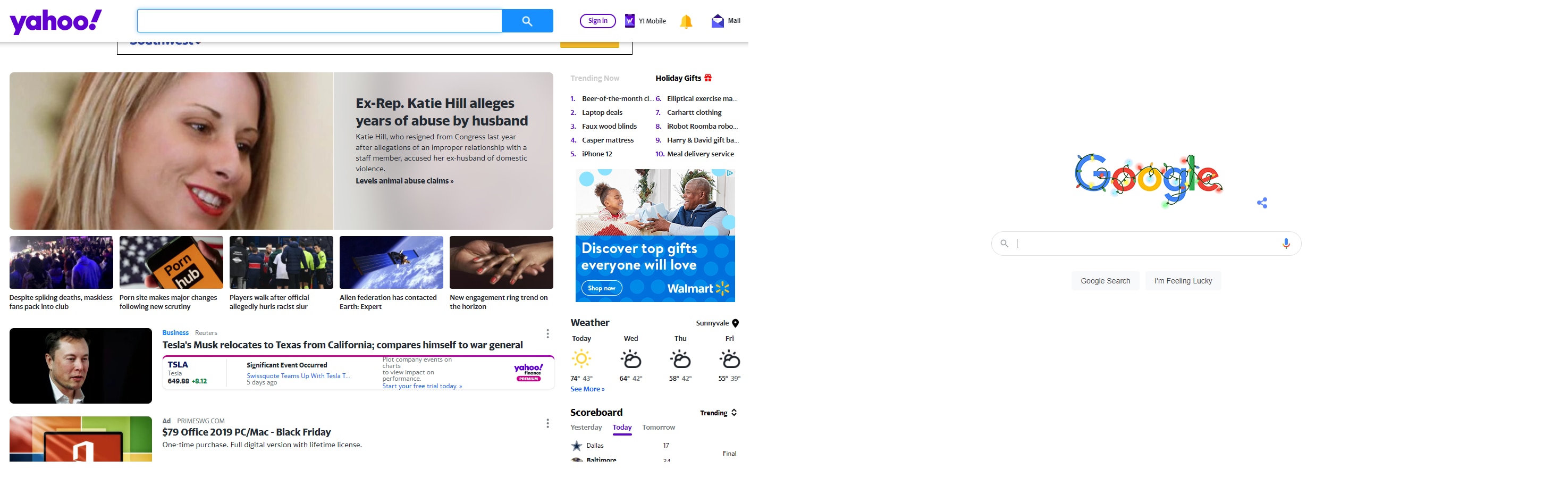Focus the Google search input field
Screen dimensions: 1568x502
1145,244
